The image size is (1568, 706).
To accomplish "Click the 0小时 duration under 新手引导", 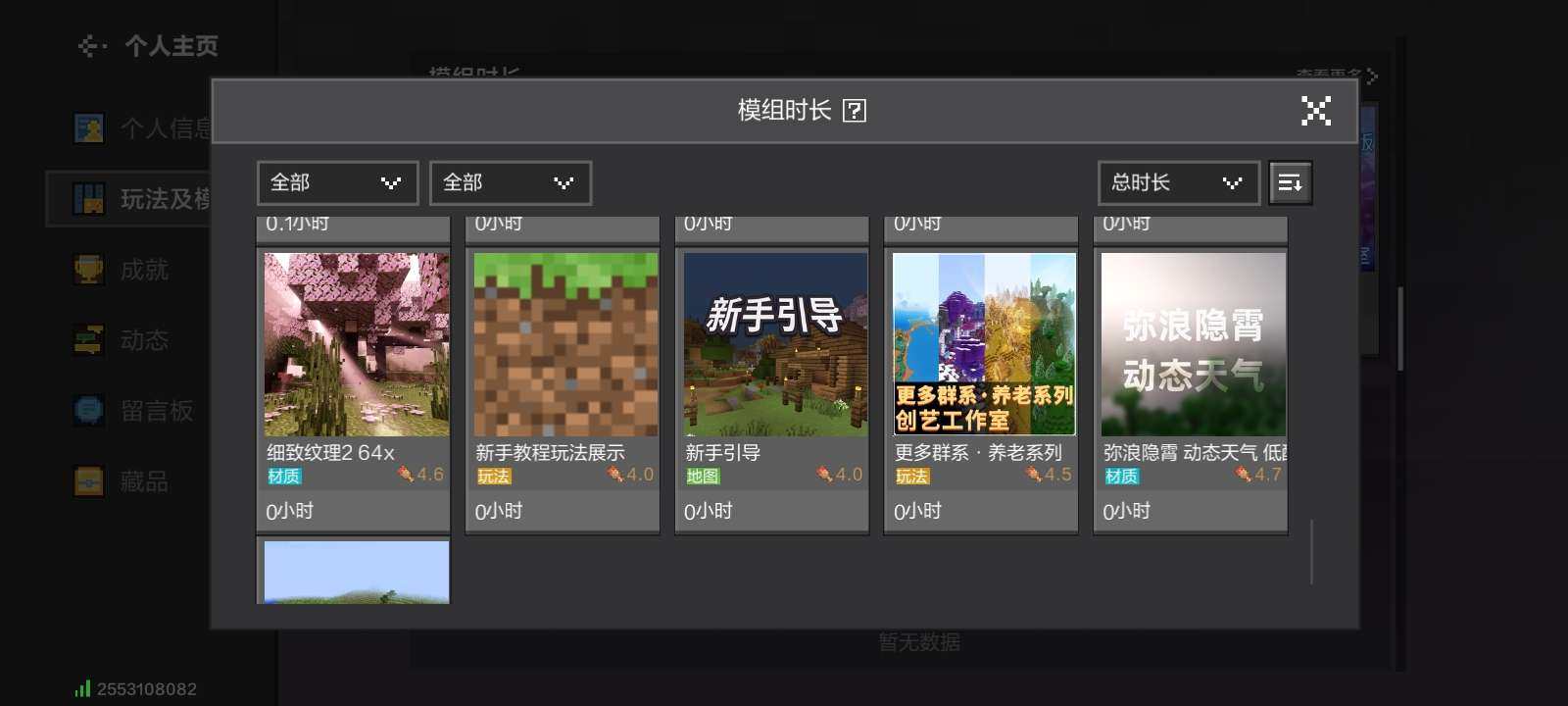I will 709,511.
